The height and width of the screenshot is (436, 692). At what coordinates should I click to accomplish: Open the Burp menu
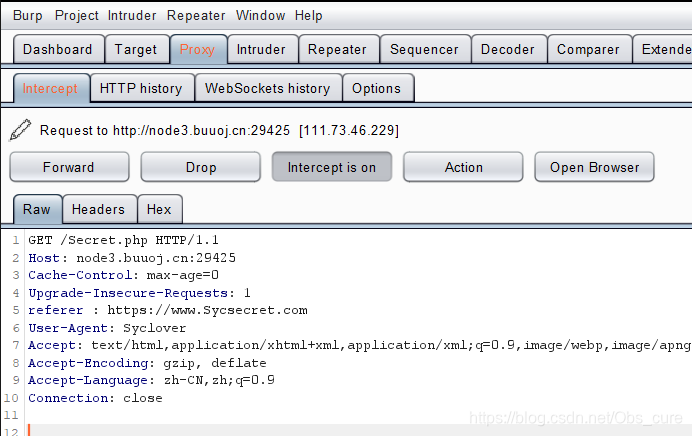coord(27,15)
